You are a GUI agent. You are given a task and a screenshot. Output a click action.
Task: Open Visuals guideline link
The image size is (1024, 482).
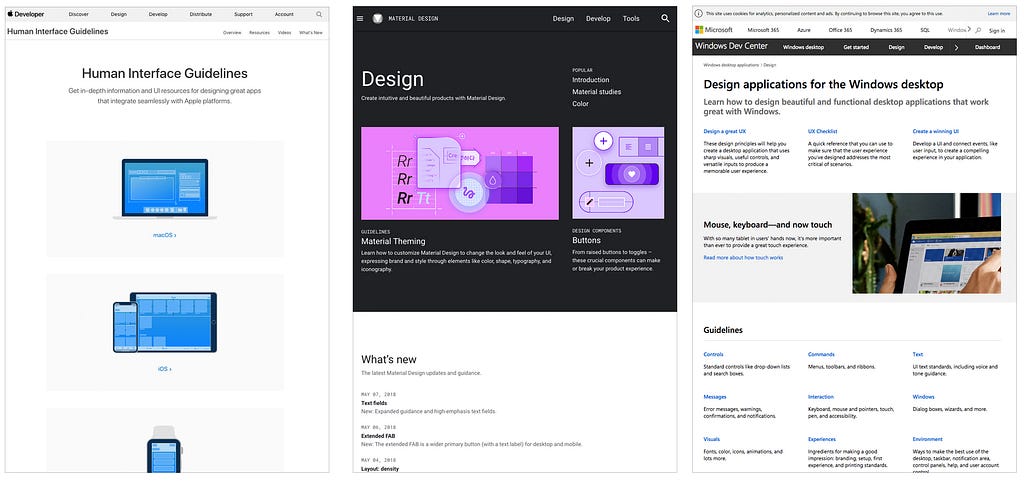[712, 440]
